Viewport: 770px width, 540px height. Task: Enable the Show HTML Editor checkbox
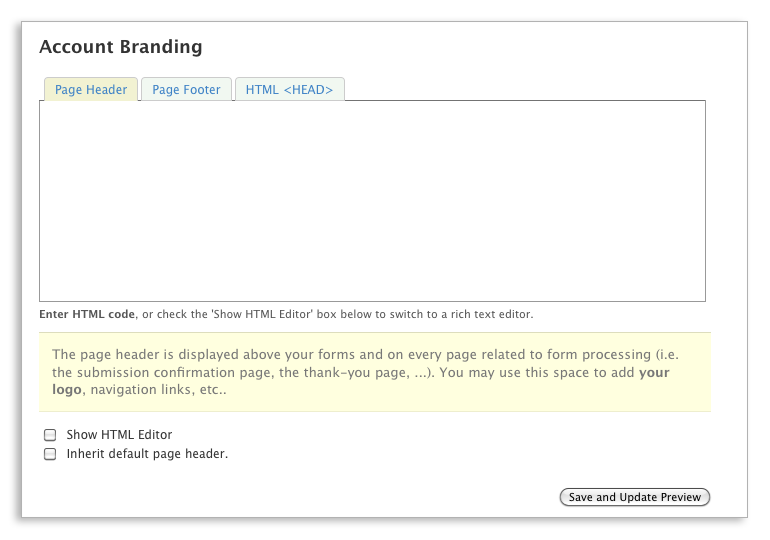(x=50, y=436)
